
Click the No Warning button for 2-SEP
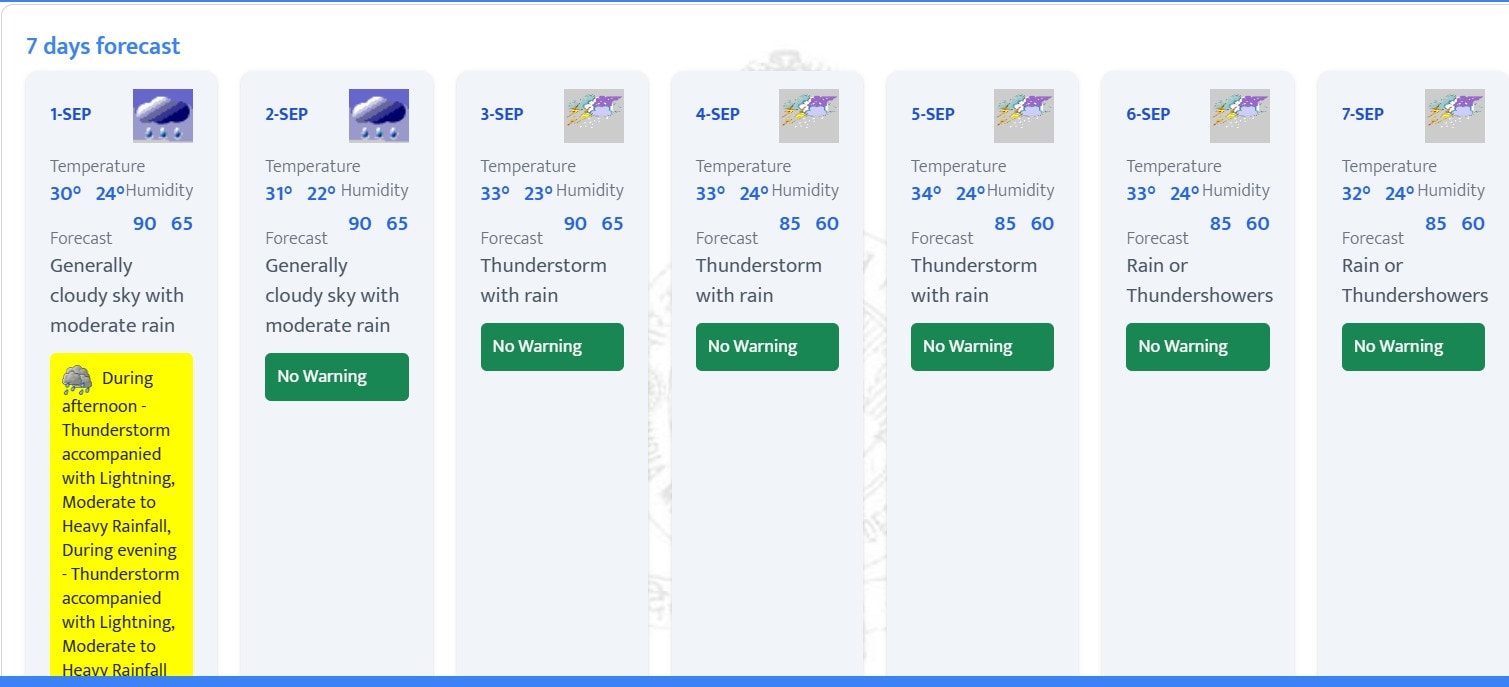[337, 377]
